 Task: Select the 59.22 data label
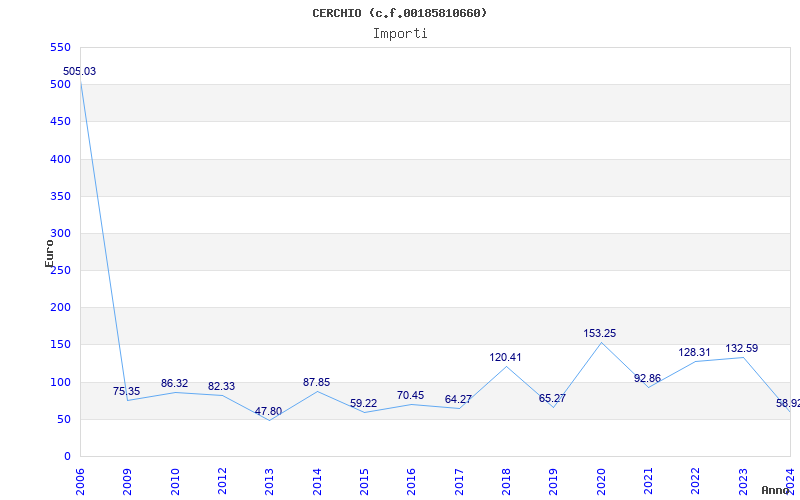point(363,403)
